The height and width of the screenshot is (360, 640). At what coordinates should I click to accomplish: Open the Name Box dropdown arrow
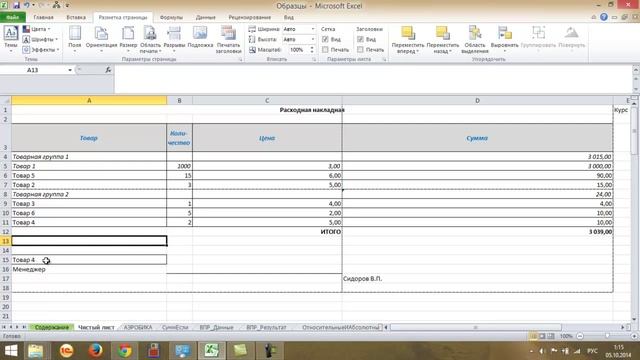[x=70, y=70]
